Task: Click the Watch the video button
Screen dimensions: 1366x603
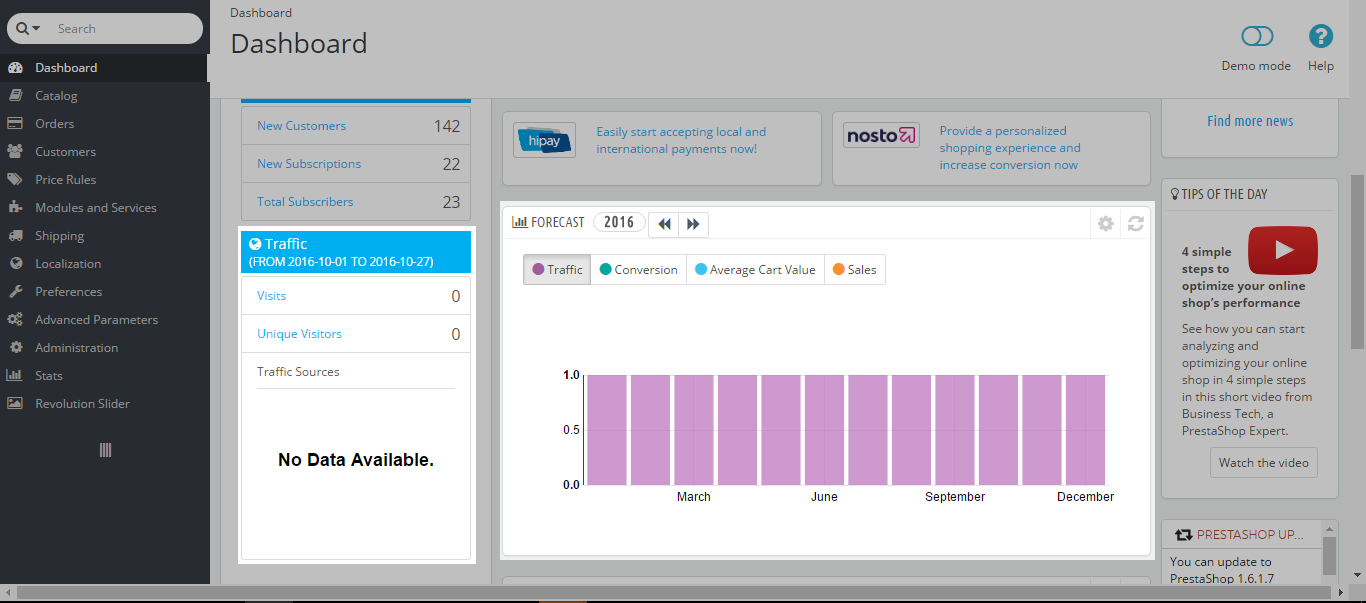Action: click(x=1264, y=463)
